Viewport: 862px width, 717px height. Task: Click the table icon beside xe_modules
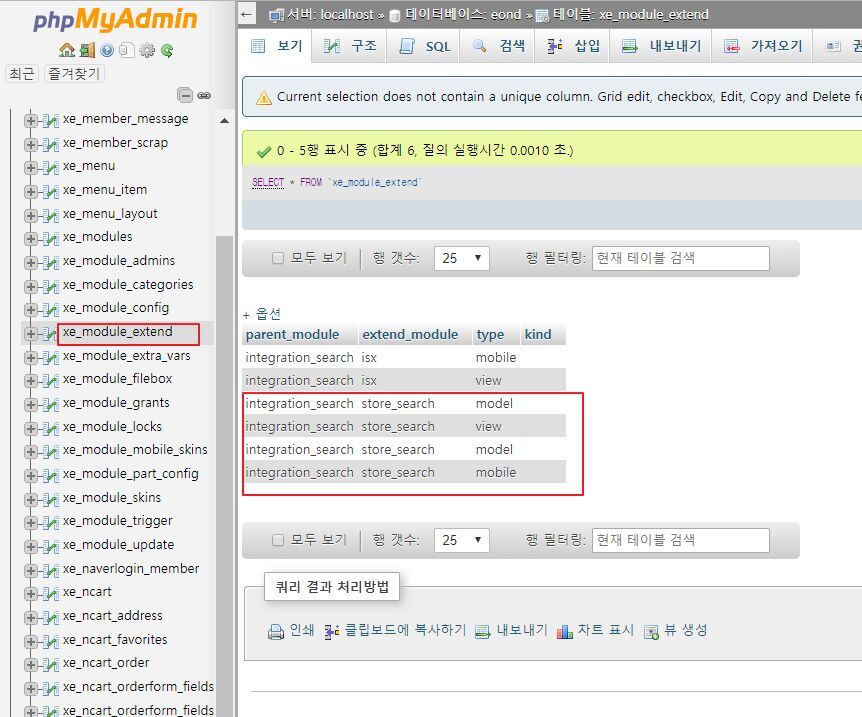[51, 238]
